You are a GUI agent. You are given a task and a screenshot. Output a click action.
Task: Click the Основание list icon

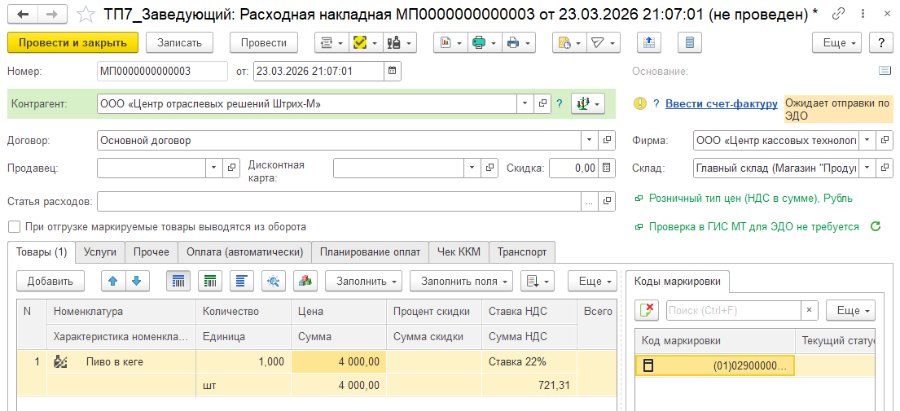click(x=885, y=71)
